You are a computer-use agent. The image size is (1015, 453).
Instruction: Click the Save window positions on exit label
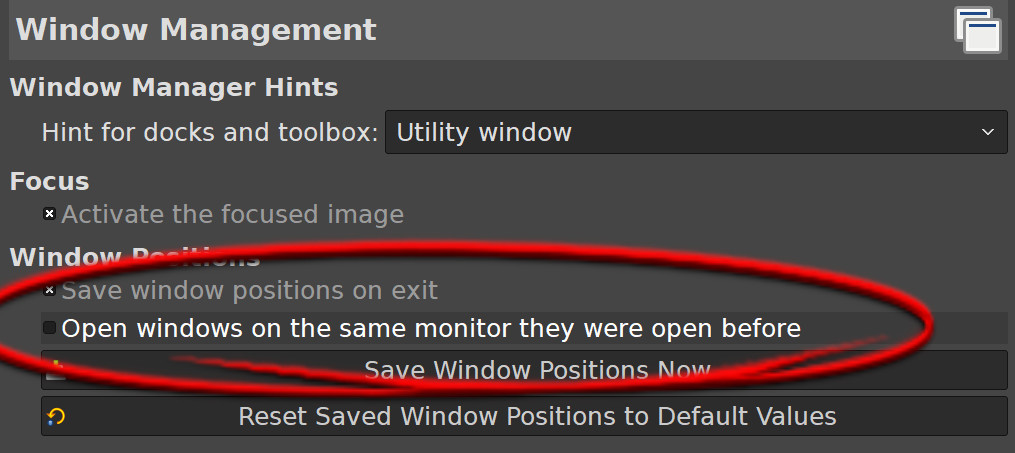(x=249, y=291)
